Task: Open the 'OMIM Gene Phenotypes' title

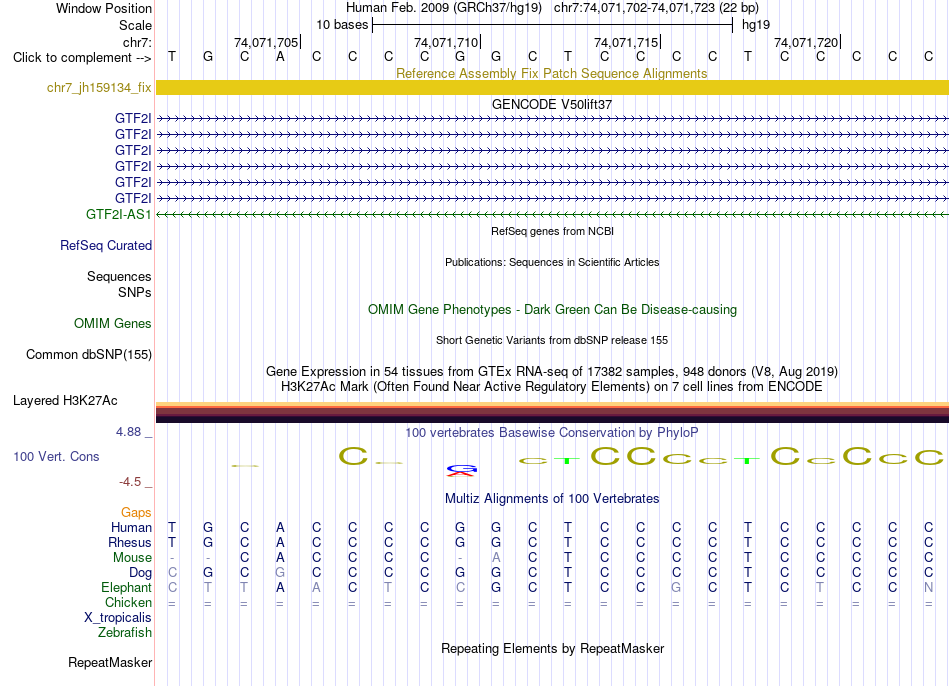Action: point(552,310)
